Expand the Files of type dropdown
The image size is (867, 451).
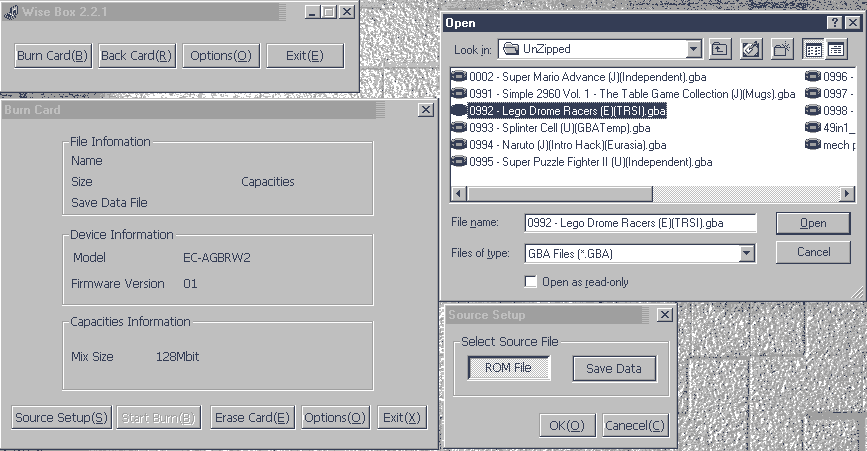(746, 254)
